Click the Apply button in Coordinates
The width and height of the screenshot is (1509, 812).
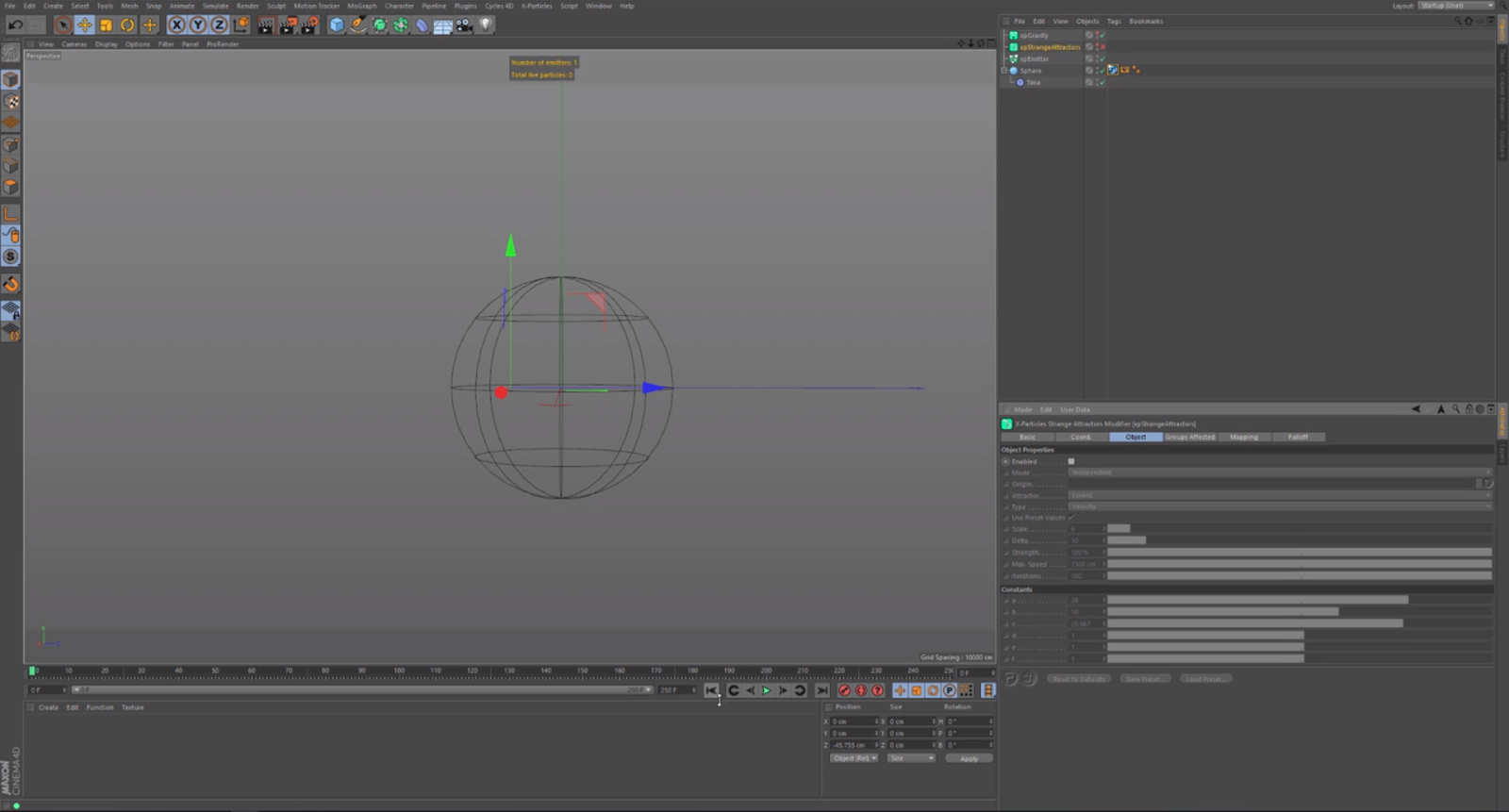pos(969,758)
